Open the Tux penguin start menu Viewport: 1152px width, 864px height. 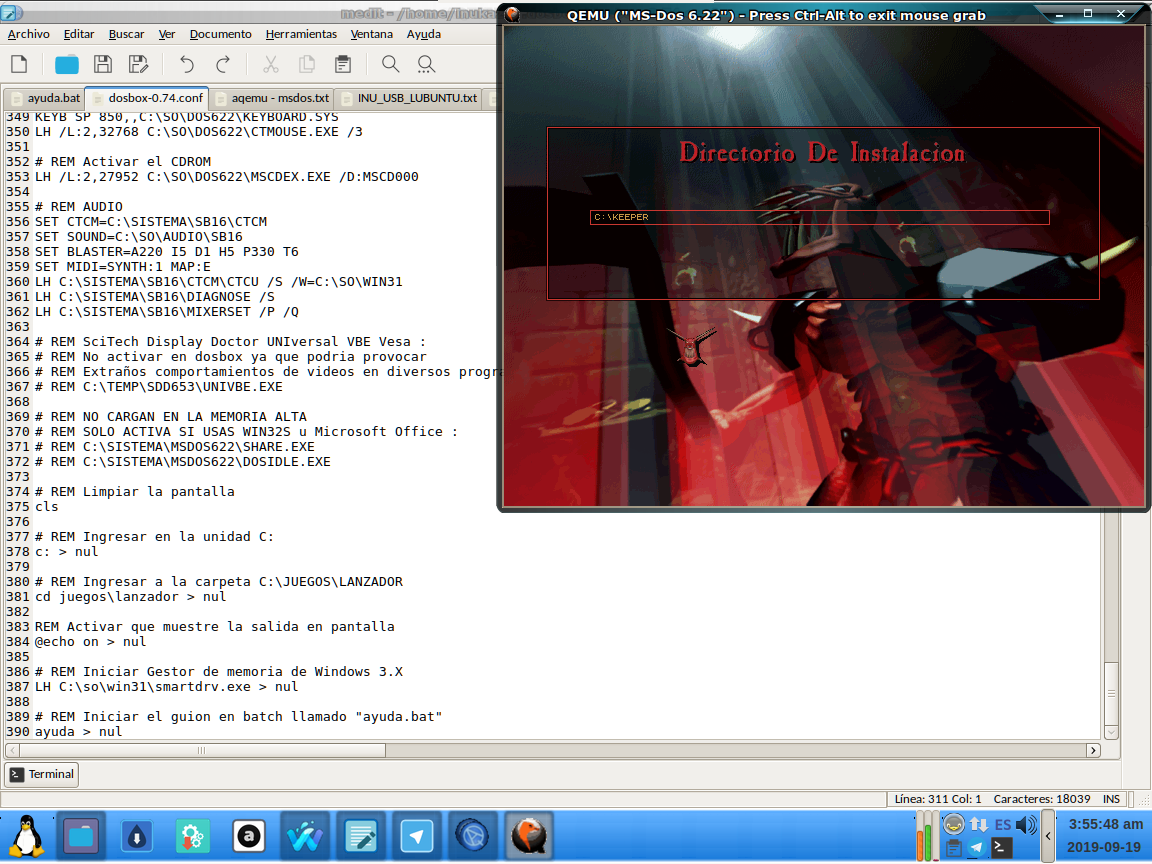pyautogui.click(x=27, y=837)
